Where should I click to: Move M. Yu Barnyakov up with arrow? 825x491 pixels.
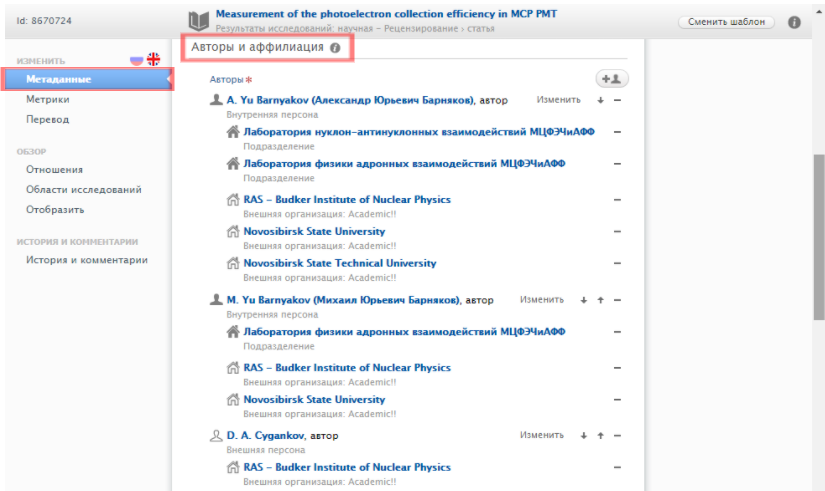click(600, 300)
